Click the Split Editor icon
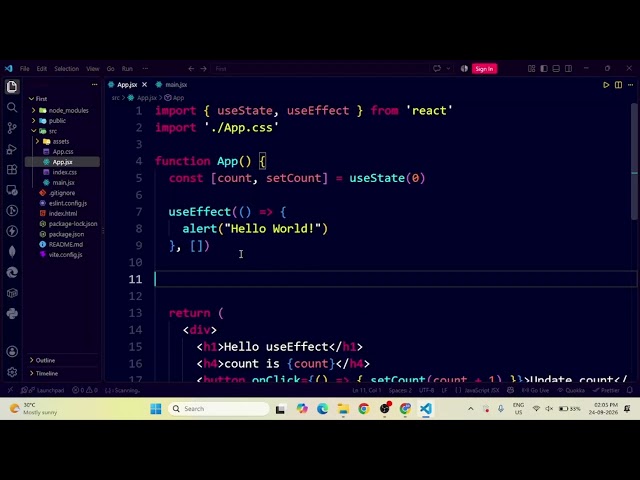This screenshot has height=480, width=640. click(618, 85)
